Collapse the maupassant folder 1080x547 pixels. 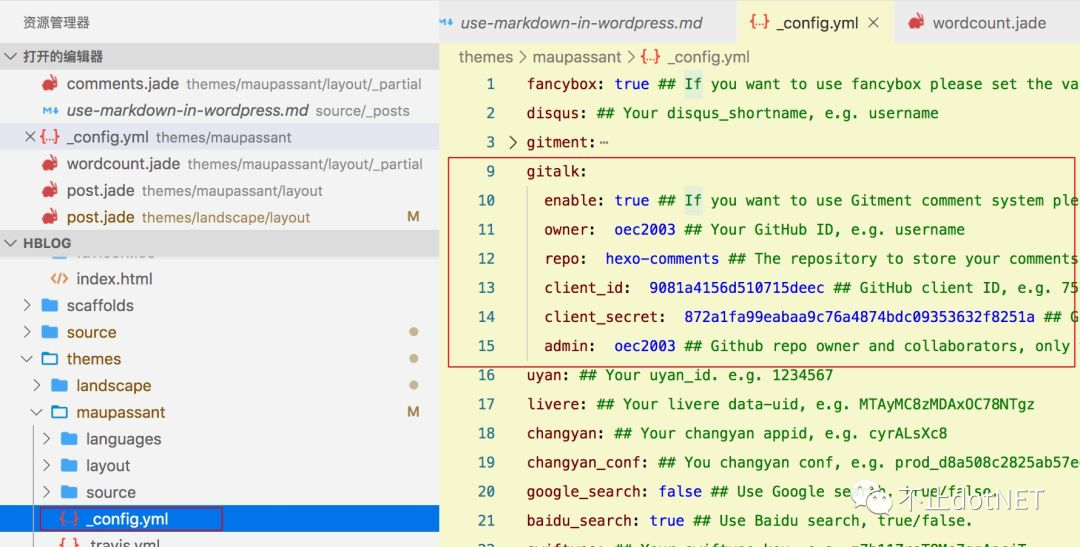36,412
